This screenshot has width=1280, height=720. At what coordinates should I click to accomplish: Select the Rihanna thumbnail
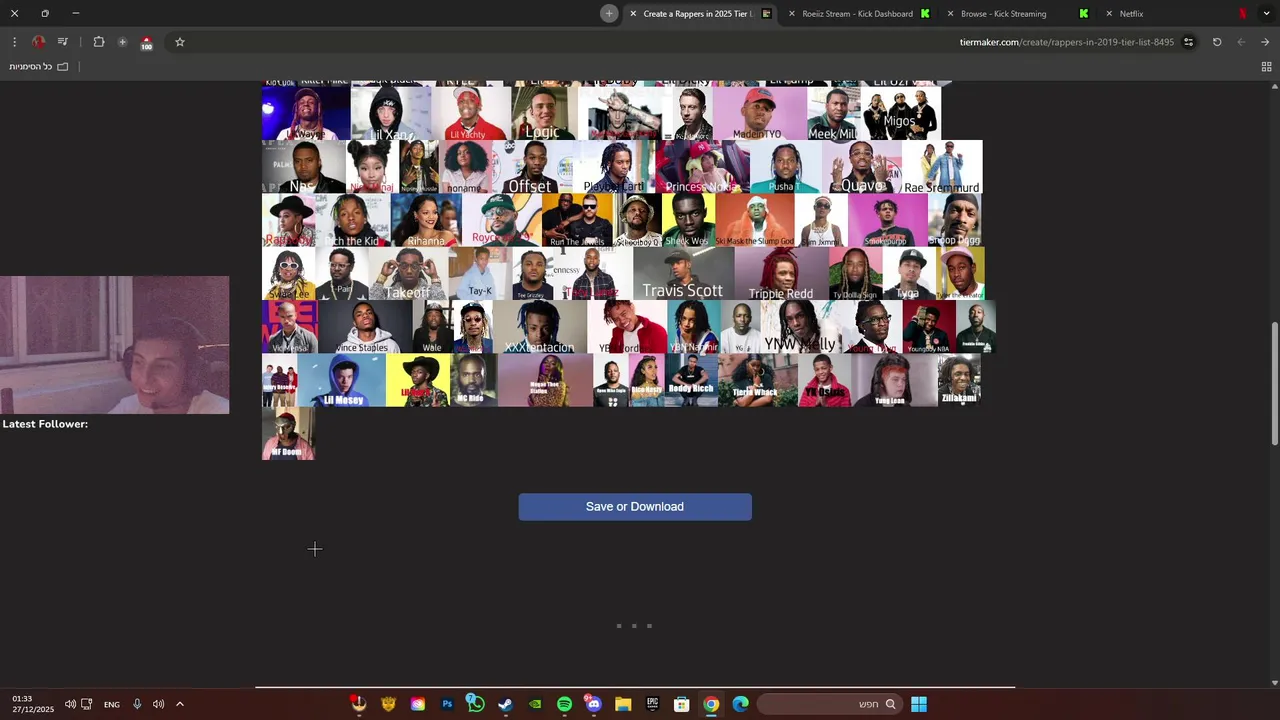point(426,220)
